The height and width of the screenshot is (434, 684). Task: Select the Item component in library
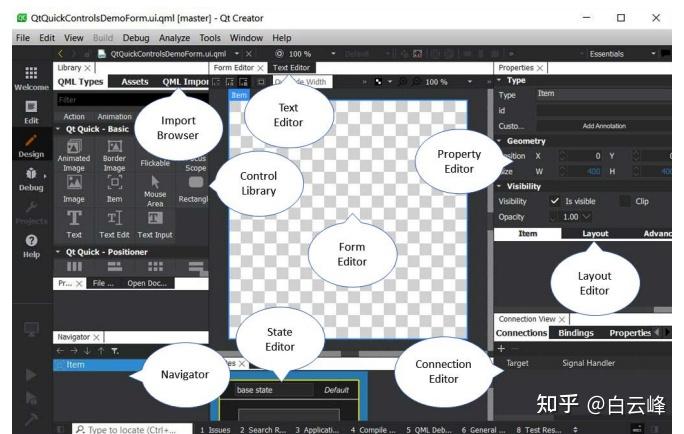pyautogui.click(x=114, y=189)
